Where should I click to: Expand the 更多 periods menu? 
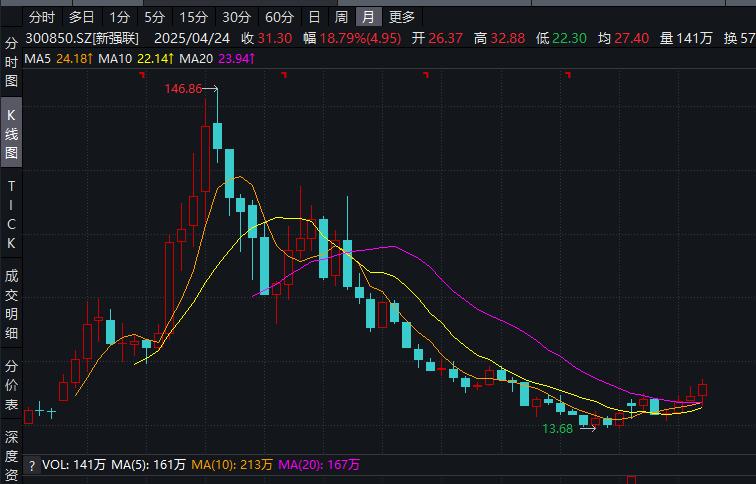pyautogui.click(x=402, y=17)
